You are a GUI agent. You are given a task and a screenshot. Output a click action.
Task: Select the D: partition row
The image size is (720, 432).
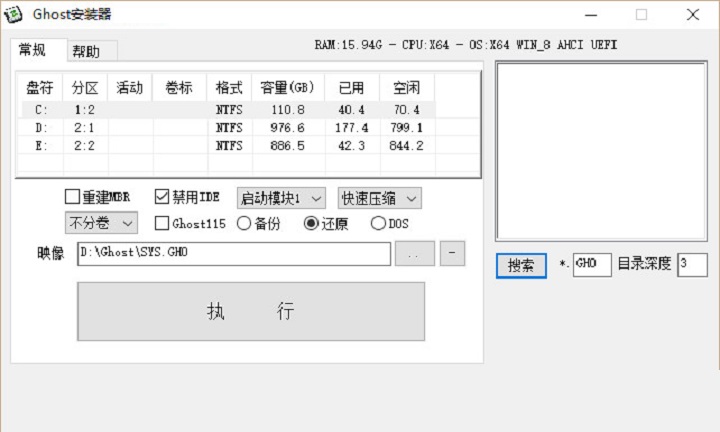click(x=227, y=128)
